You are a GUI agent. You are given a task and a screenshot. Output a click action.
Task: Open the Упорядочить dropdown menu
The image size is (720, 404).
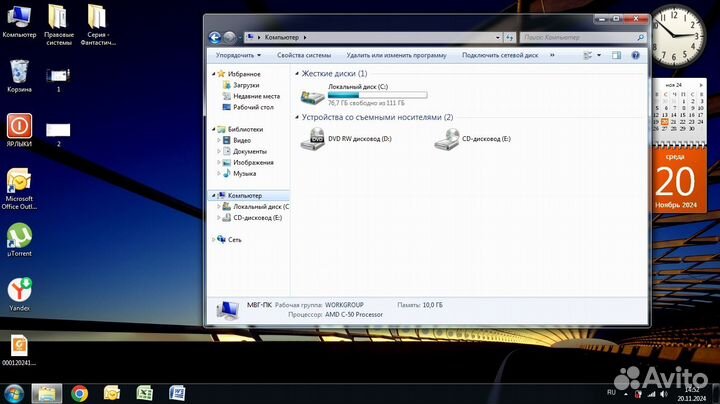pyautogui.click(x=239, y=56)
